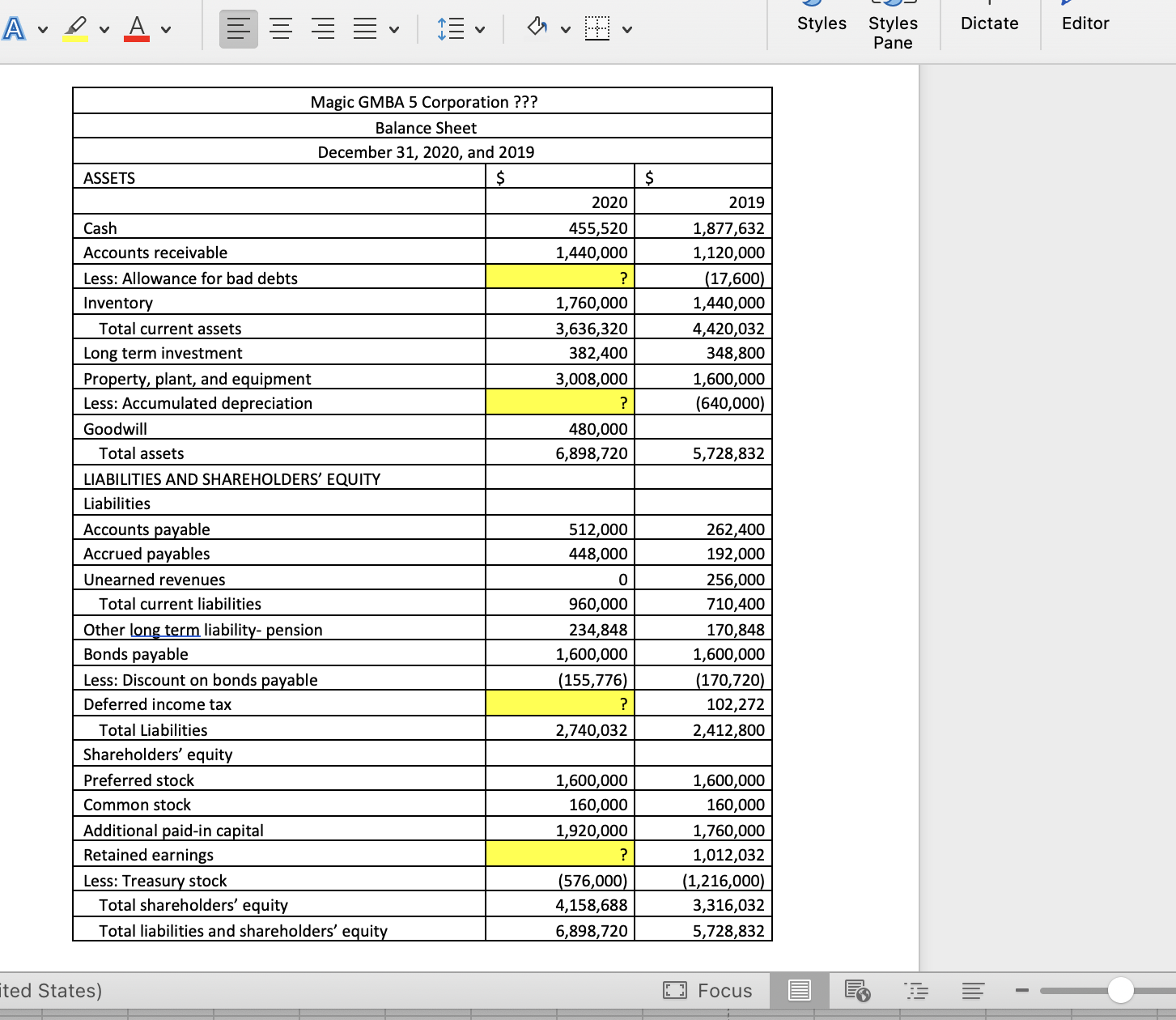Click the Preferred stock row label

[138, 780]
